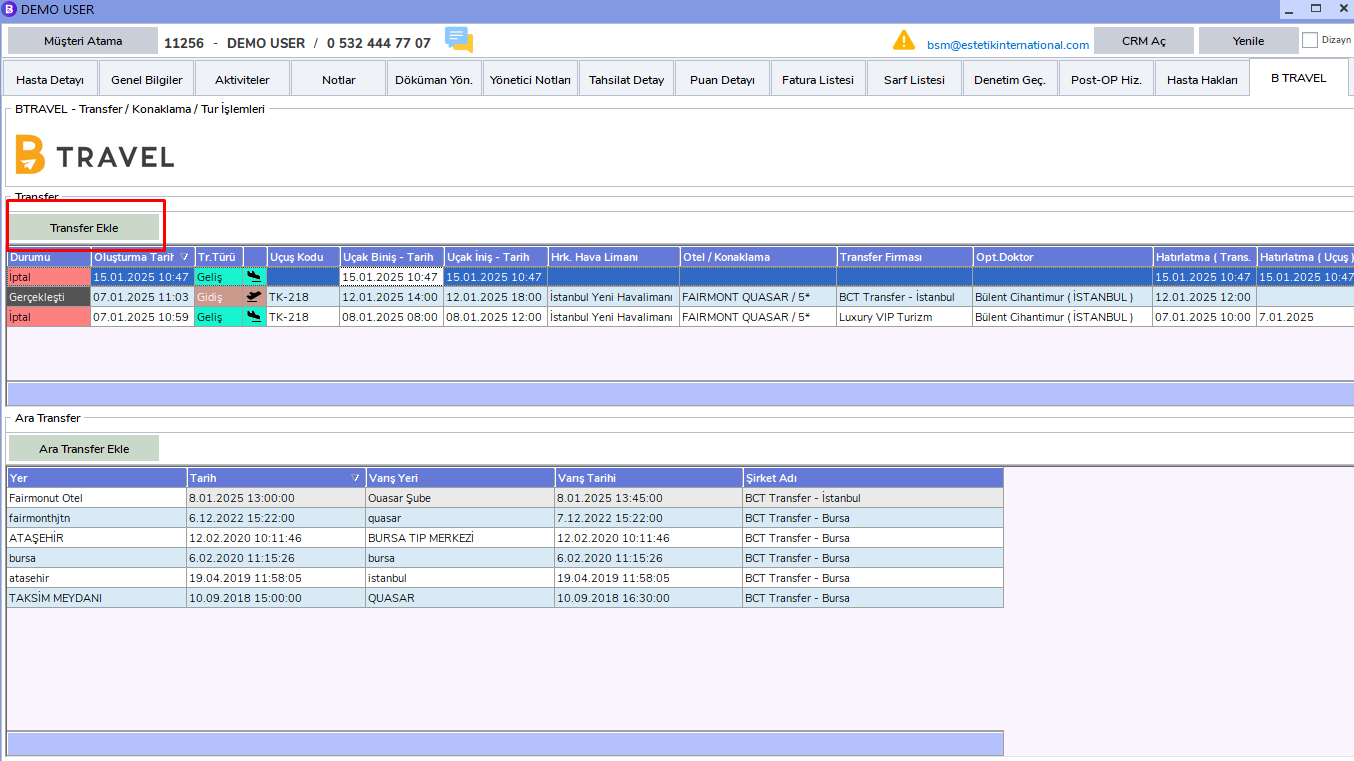The image size is (1354, 761).
Task: Click the Gidiş transfer type cell
Action: click(219, 297)
